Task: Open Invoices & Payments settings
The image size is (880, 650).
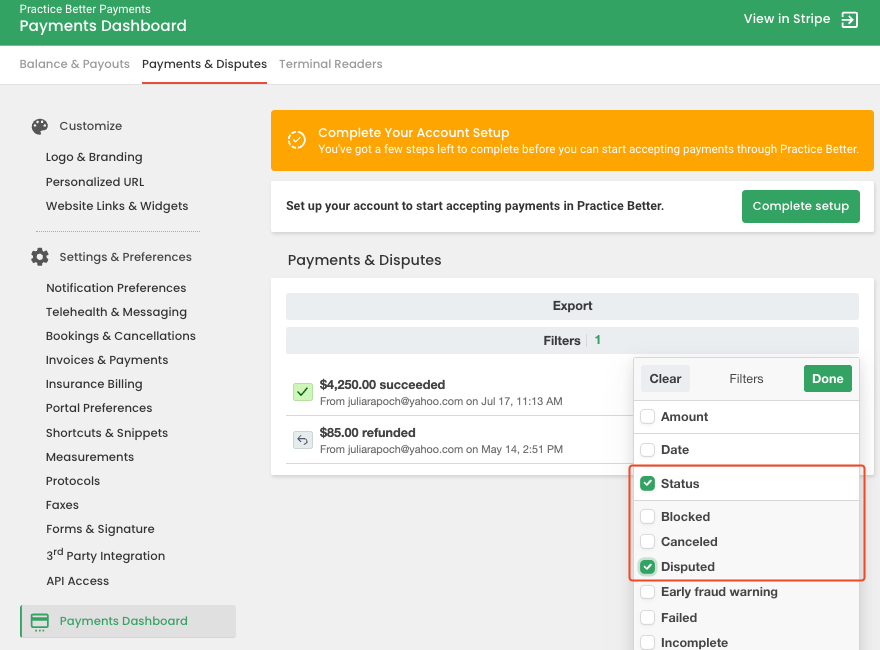Action: (107, 360)
